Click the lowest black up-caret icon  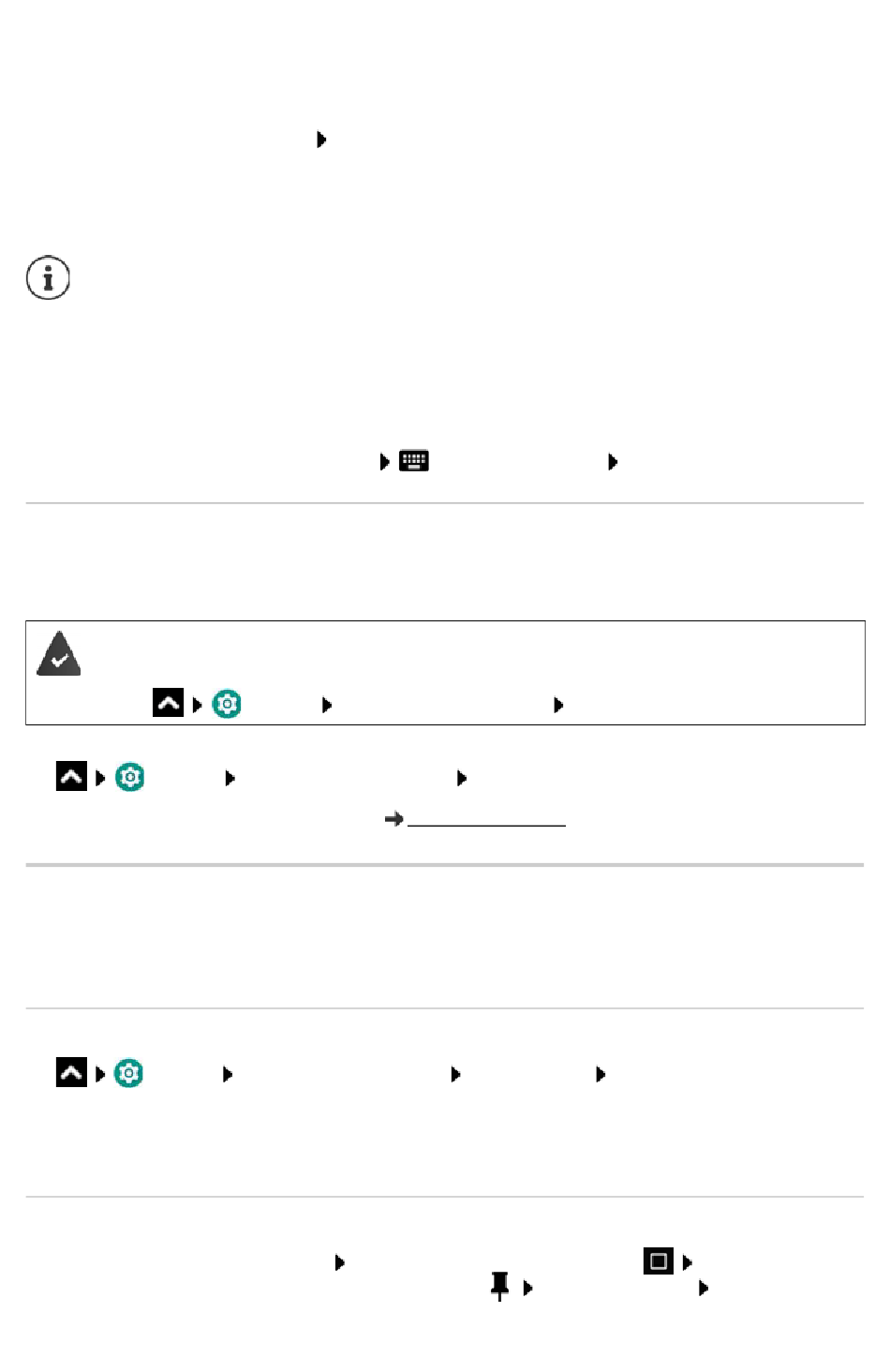coord(72,1072)
